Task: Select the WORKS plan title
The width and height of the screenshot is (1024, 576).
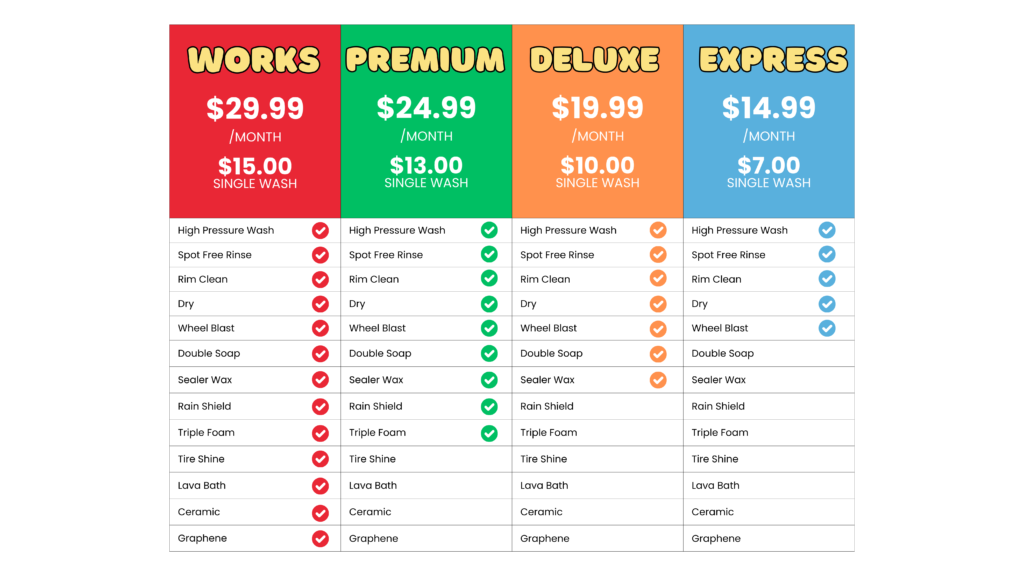Action: coord(254,60)
